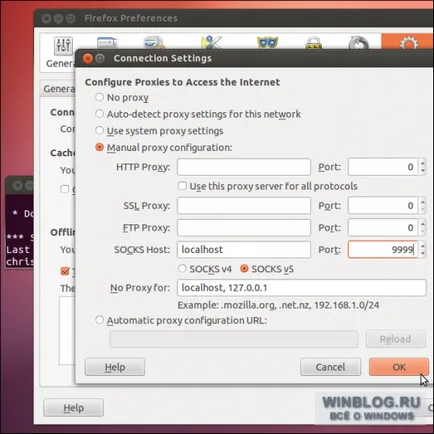Enable Use this proxy server for all protocols

182,186
